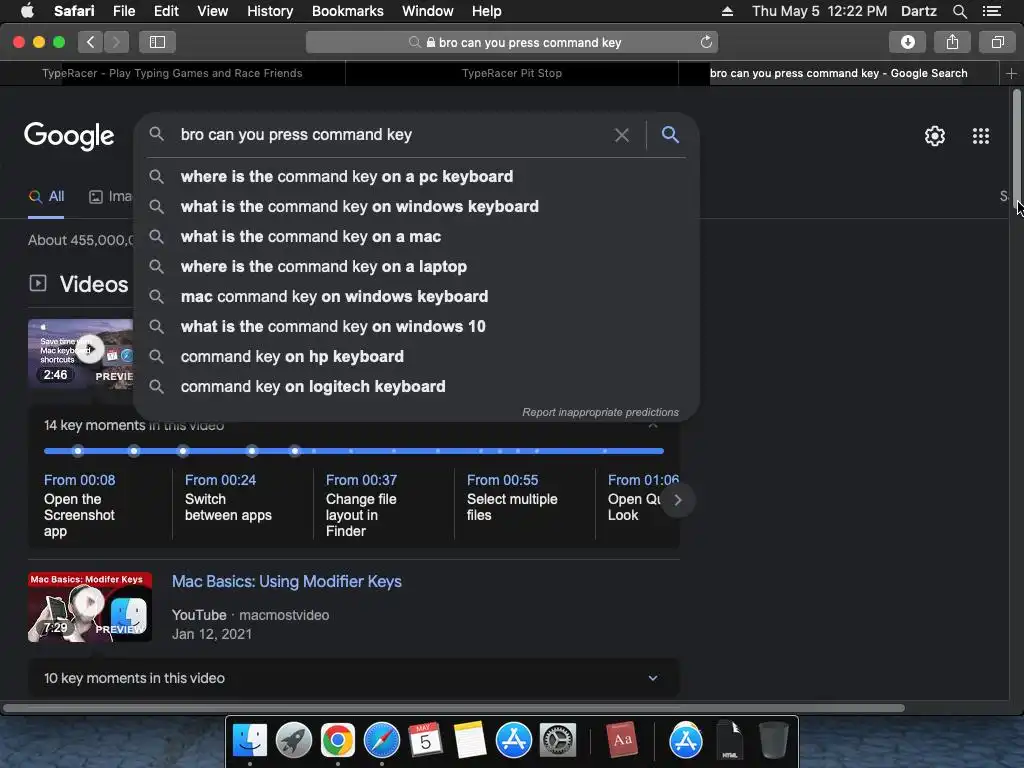
Task: Click the Safari address bar
Action: 512,42
